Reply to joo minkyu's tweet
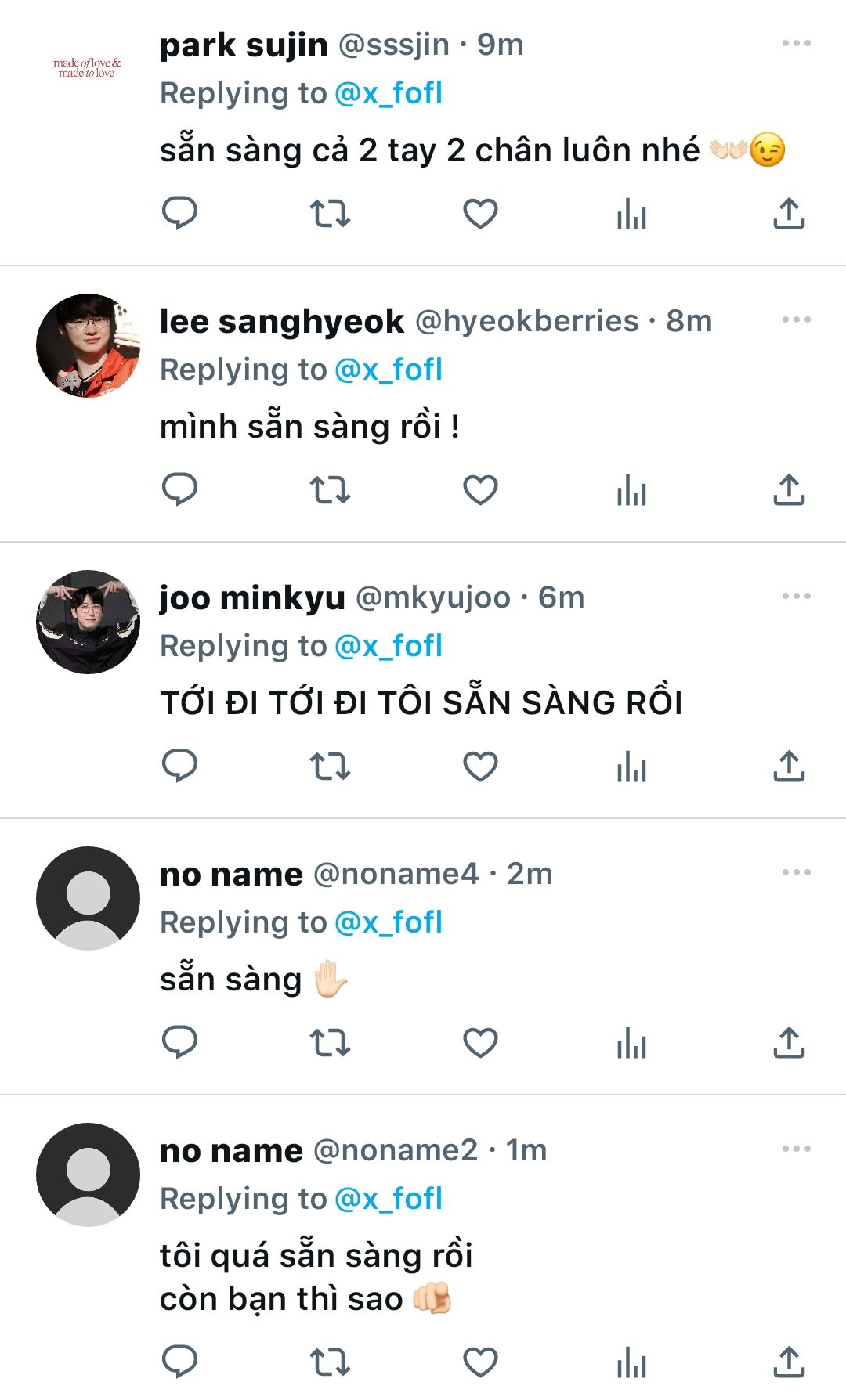Image resolution: width=846 pixels, height=1400 pixels. [x=179, y=767]
